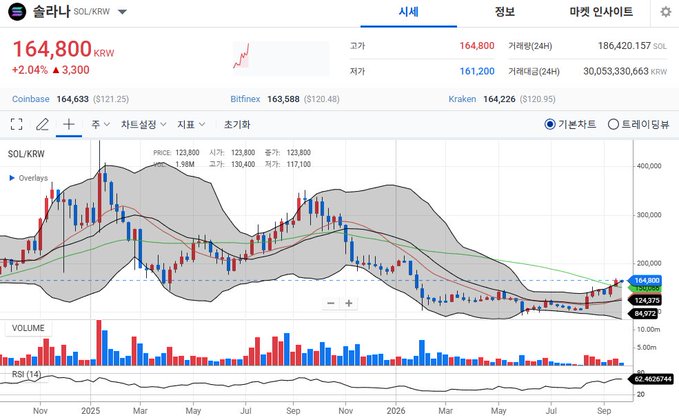Click the Coinbase price link
This screenshot has height=420, width=679.
[31, 99]
